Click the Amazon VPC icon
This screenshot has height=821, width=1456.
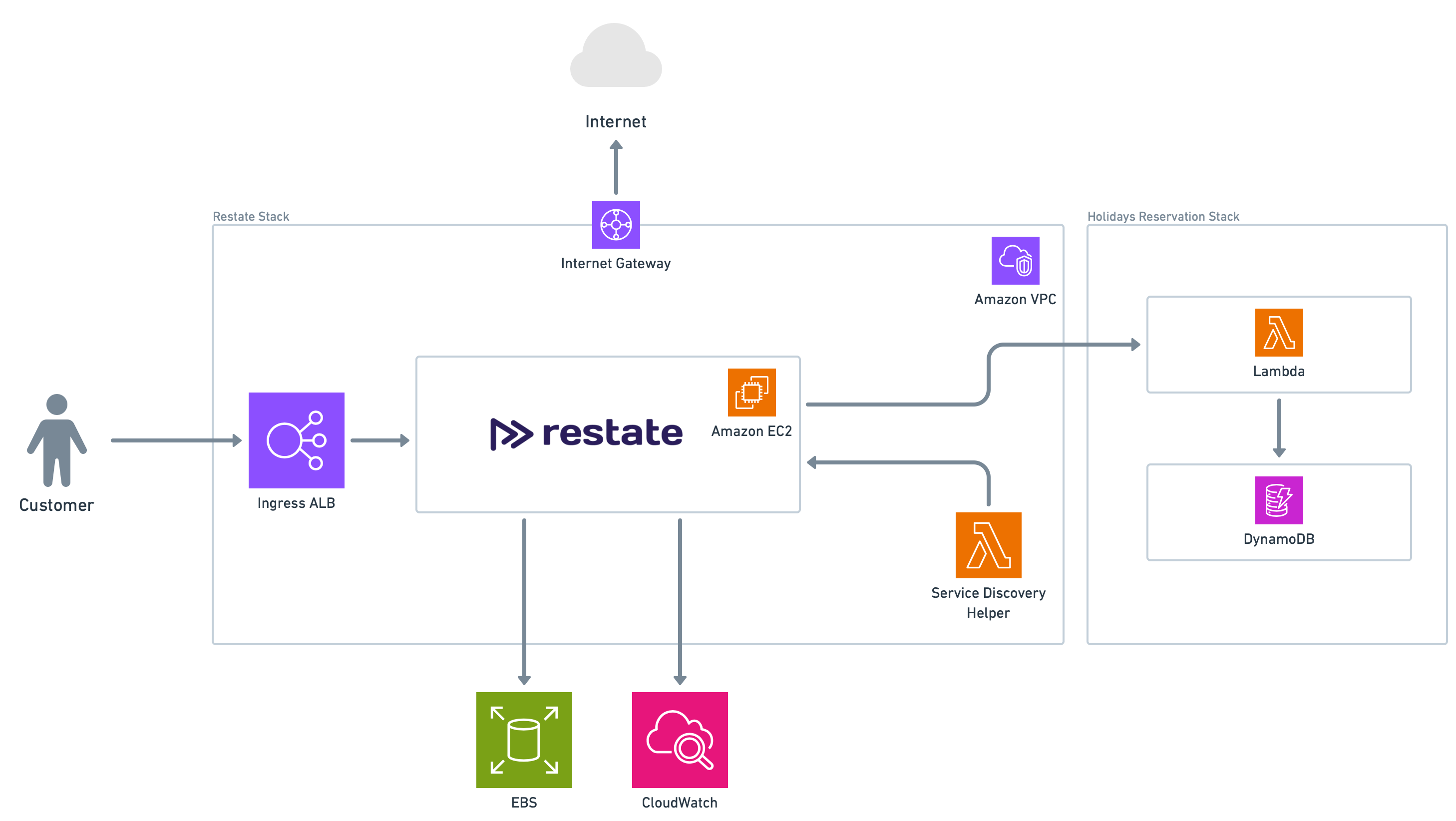click(x=1015, y=261)
